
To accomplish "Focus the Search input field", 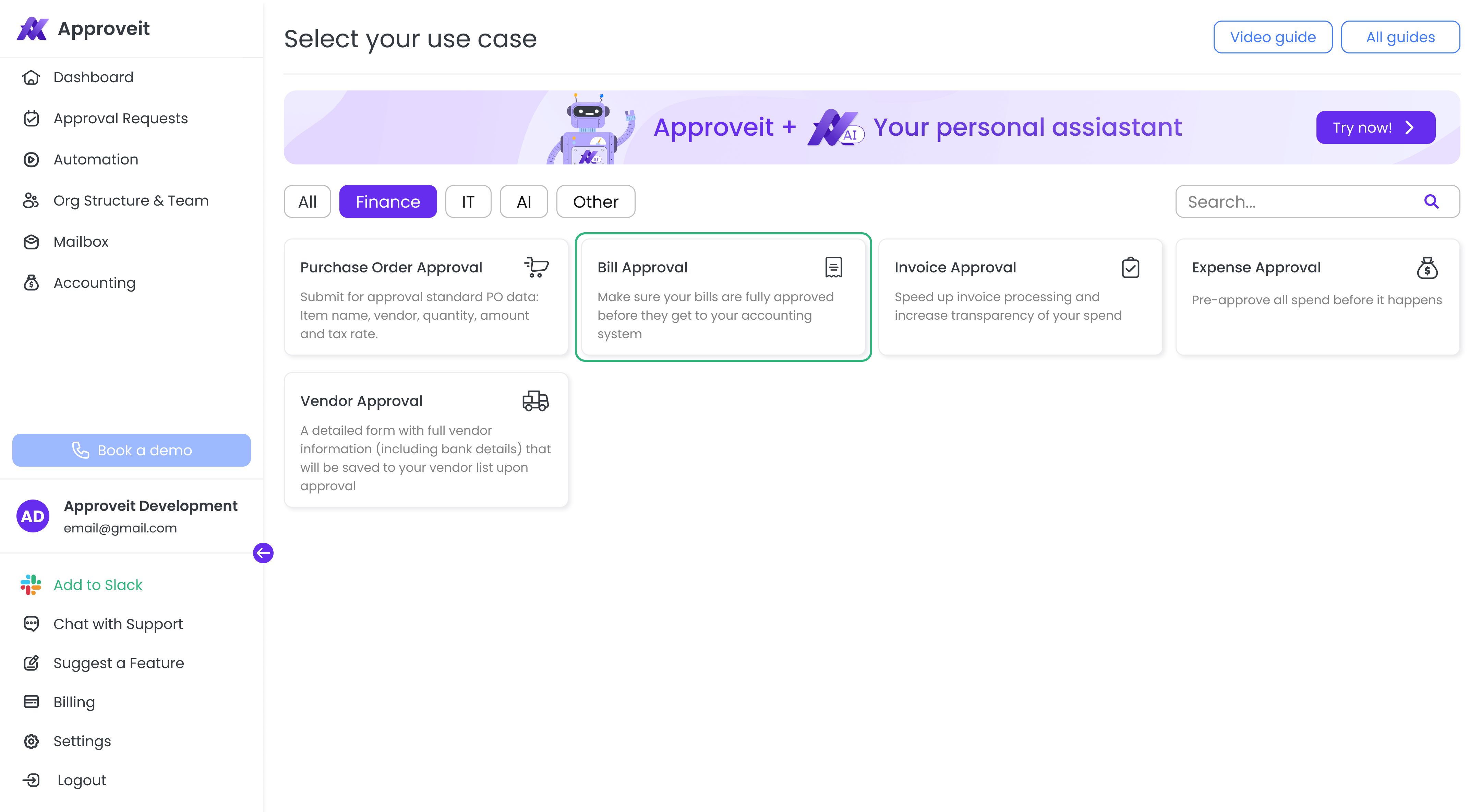I will [x=1317, y=201].
